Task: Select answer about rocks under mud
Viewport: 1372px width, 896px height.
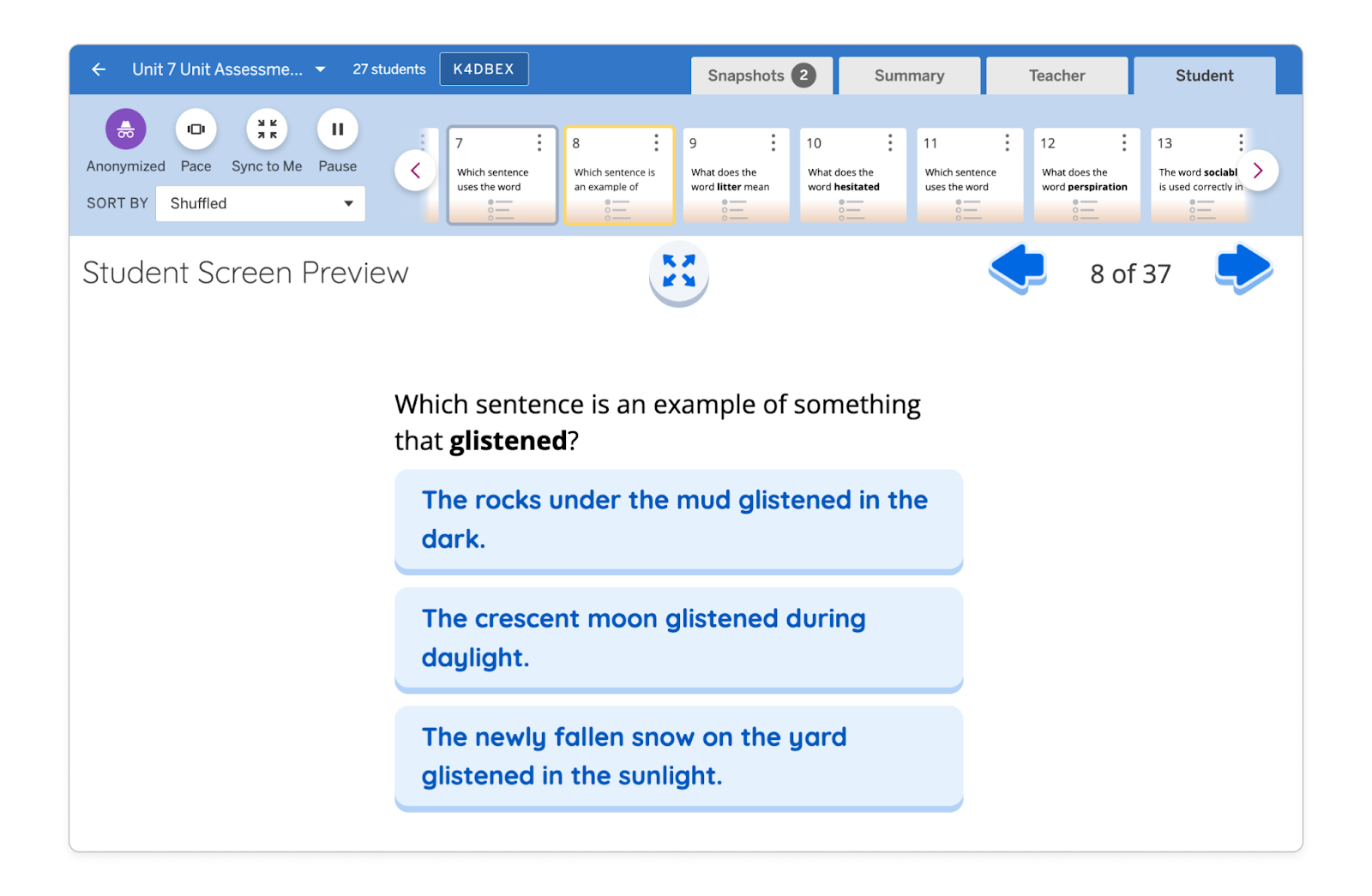Action: pyautogui.click(x=678, y=520)
